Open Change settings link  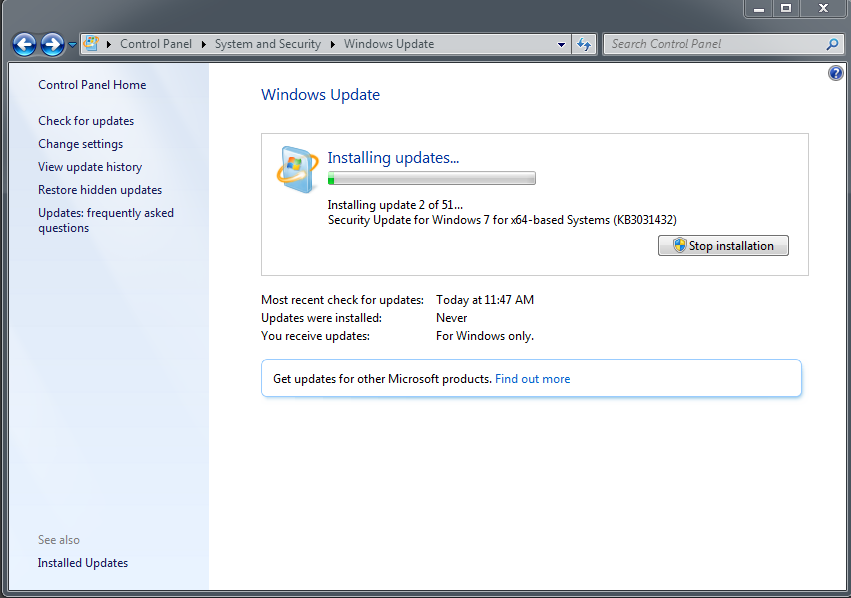click(x=80, y=144)
